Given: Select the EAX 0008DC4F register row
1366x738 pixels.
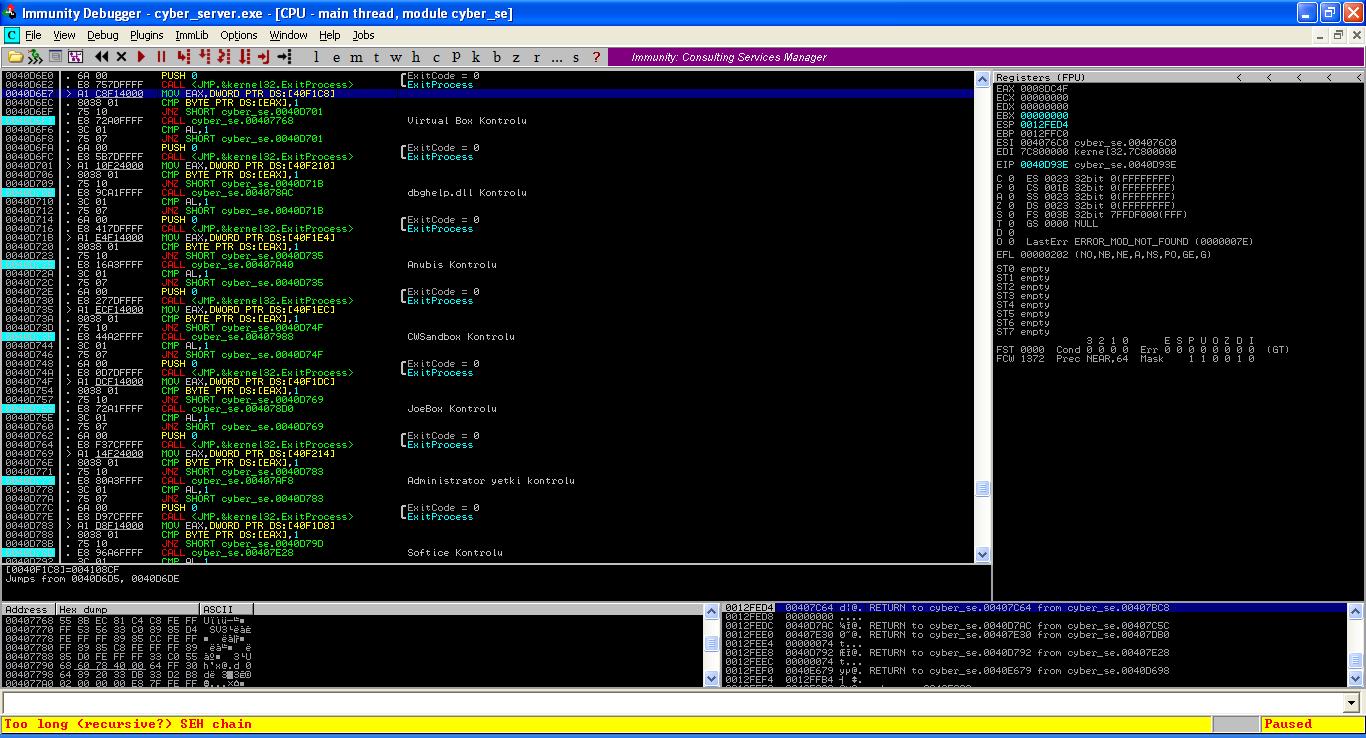Looking at the screenshot, I should tap(1032, 88).
